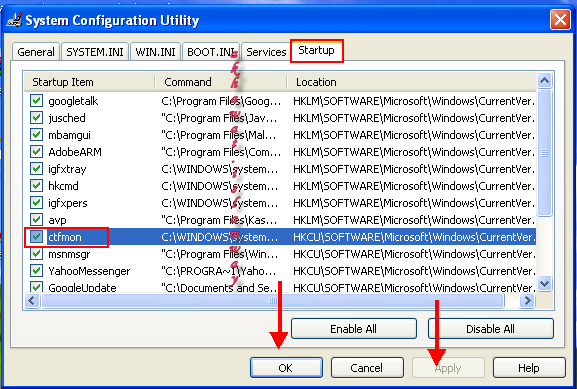Uncheck the ctfmon startup item
Screen dimensions: 577x389
tap(36, 237)
